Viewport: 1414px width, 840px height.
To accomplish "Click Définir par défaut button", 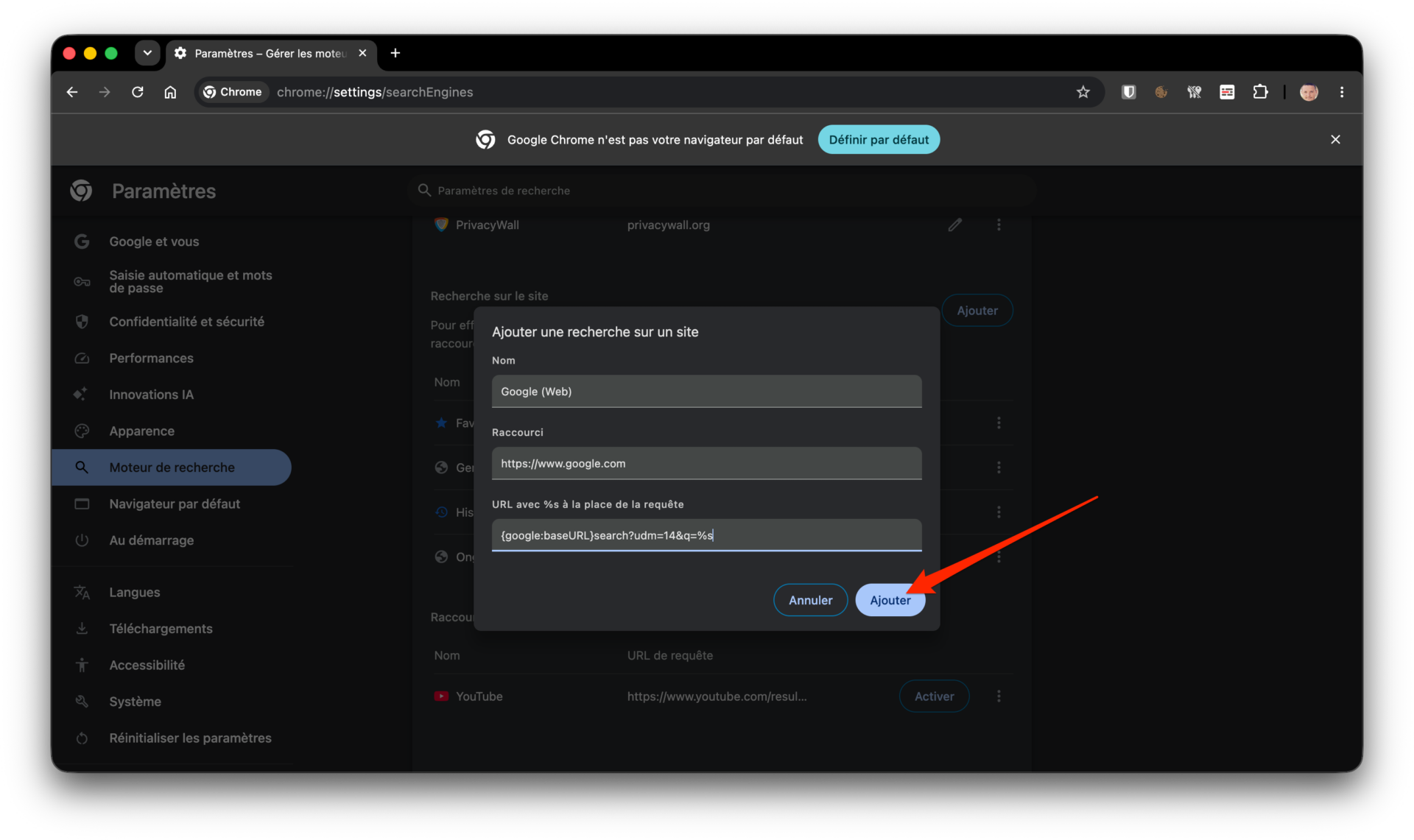I will pos(879,140).
